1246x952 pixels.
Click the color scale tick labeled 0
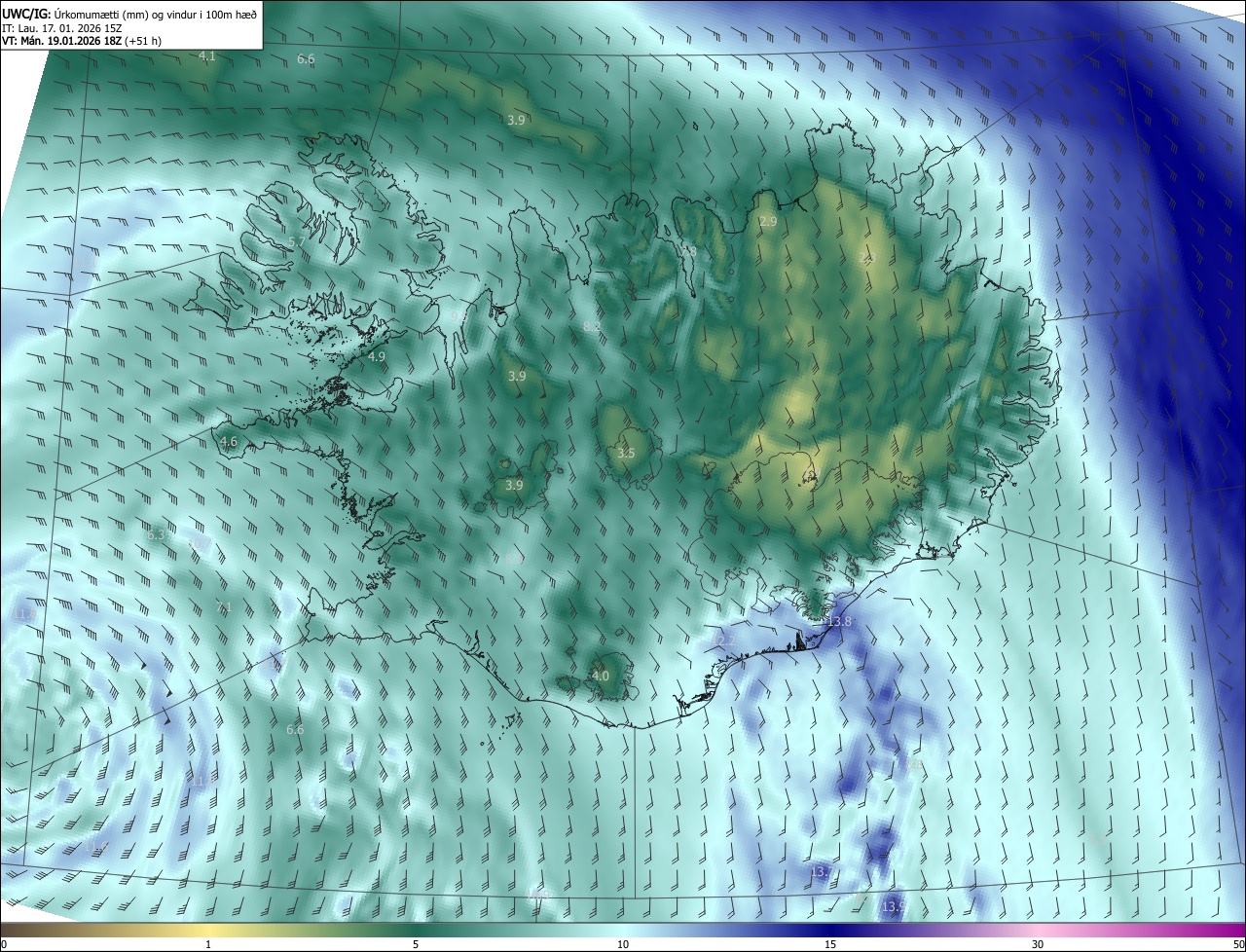pos(4,944)
